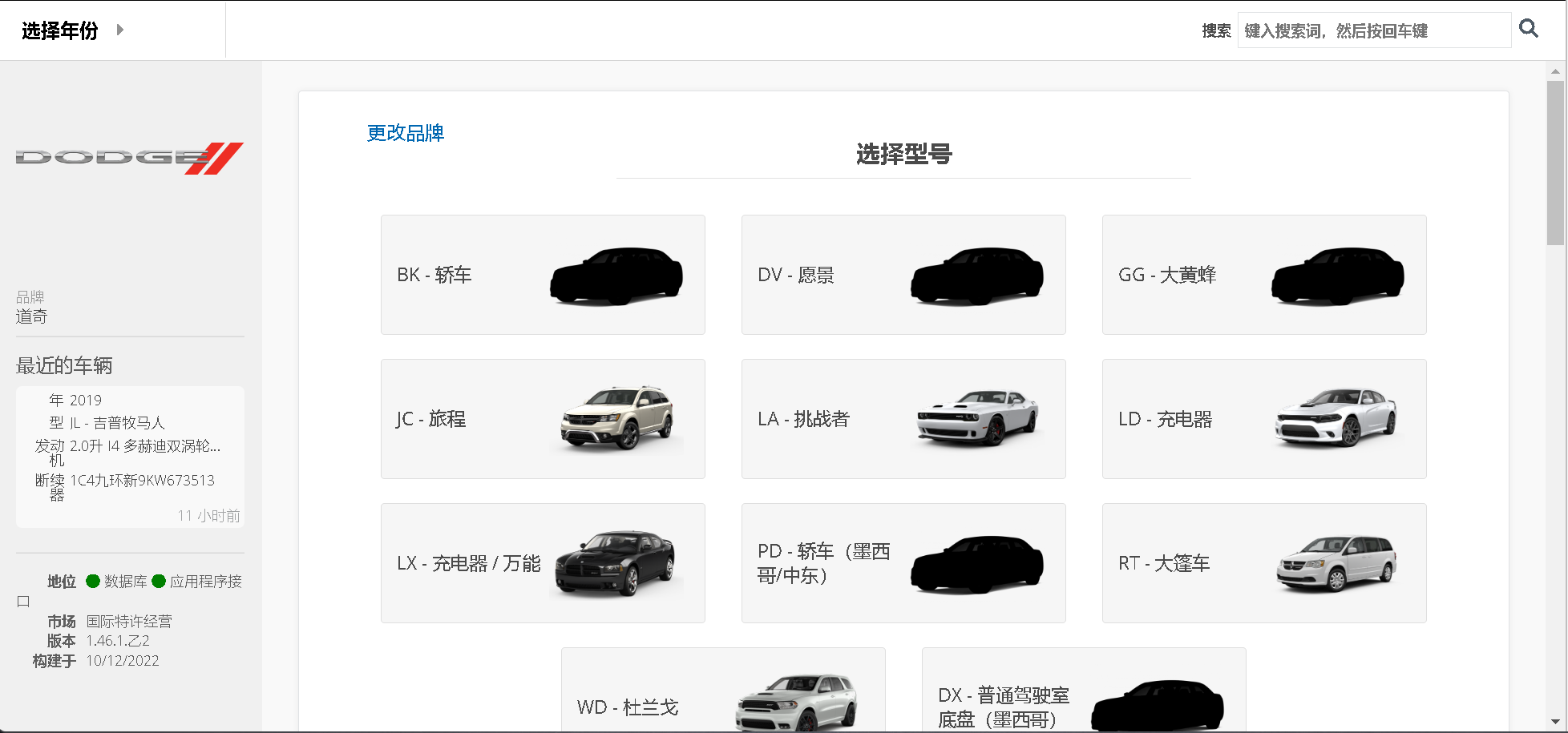Click the 更改品牌 link
This screenshot has height=733, width=1568.
tap(406, 133)
